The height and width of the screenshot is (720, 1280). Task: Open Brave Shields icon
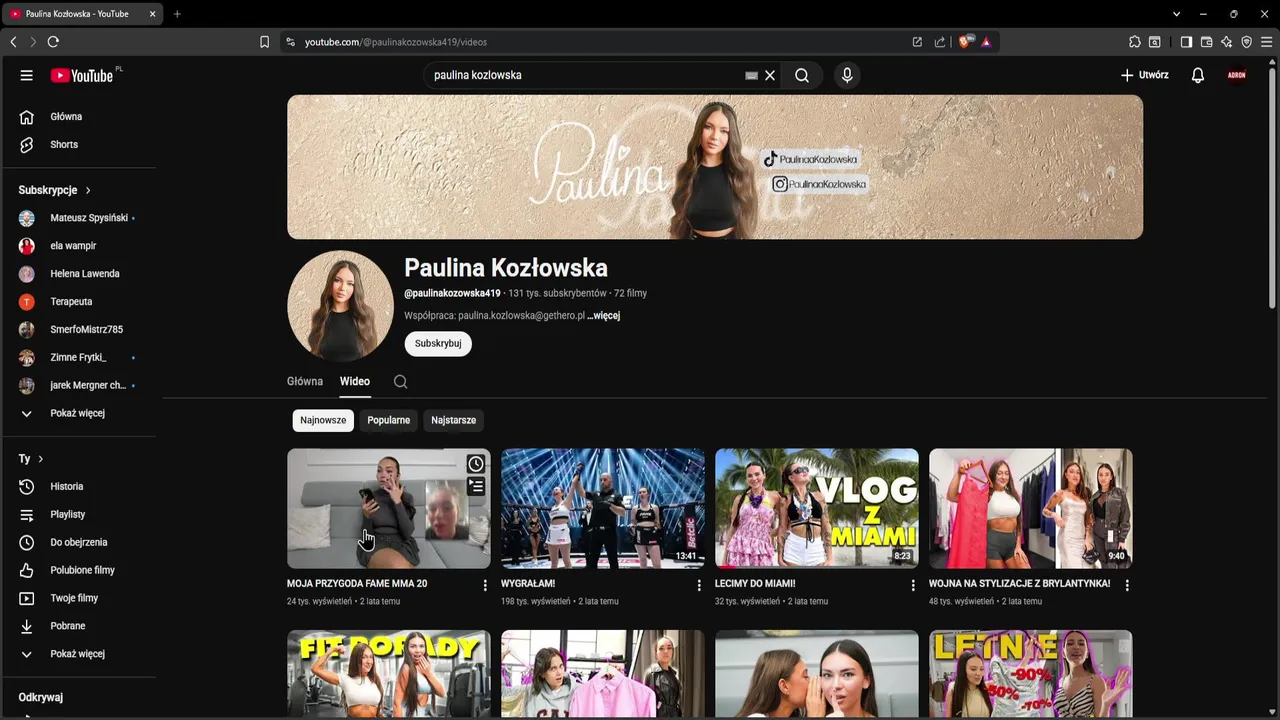(965, 42)
